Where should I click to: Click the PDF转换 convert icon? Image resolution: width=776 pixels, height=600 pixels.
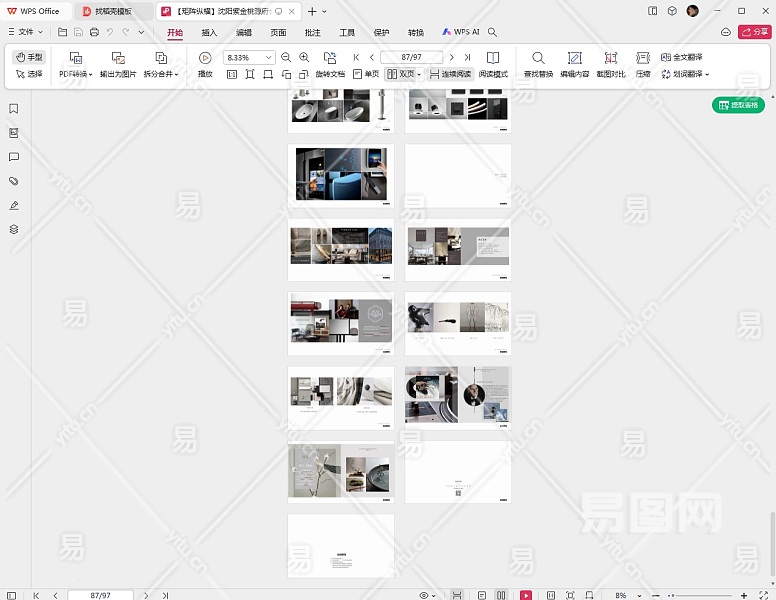tap(75, 58)
